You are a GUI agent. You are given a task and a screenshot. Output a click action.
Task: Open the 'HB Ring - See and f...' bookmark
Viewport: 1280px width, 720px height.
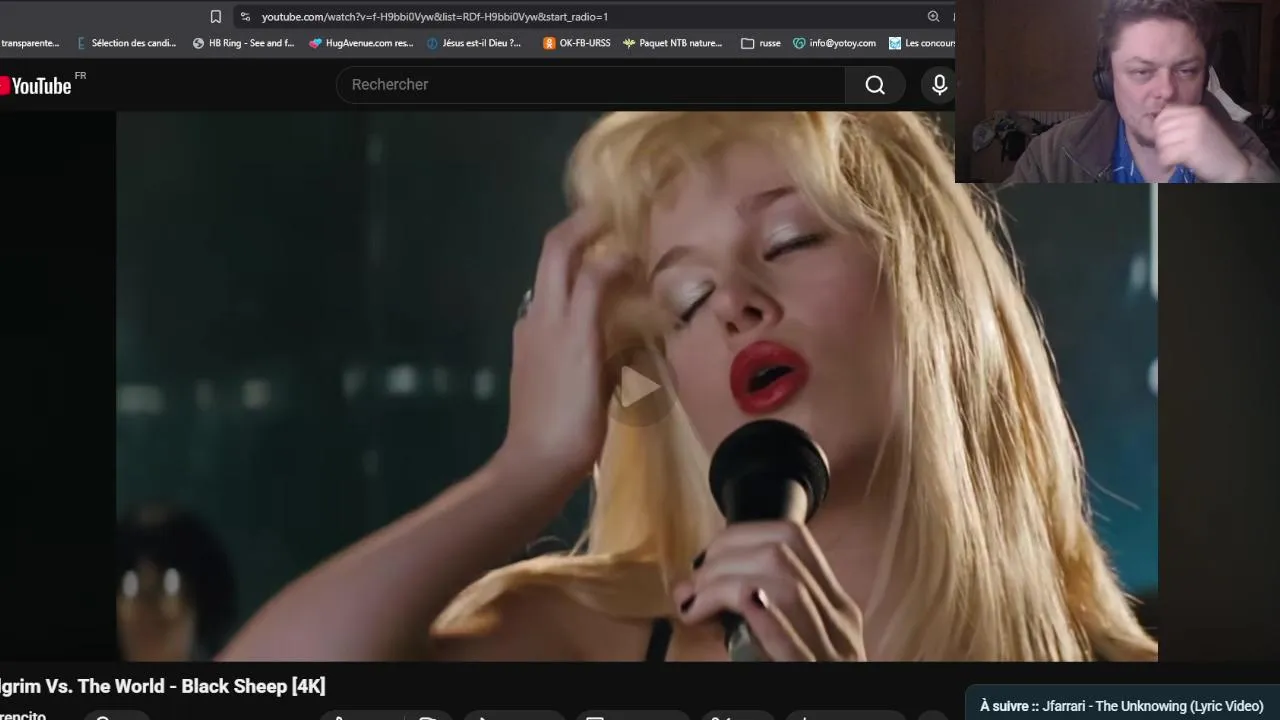(x=244, y=43)
